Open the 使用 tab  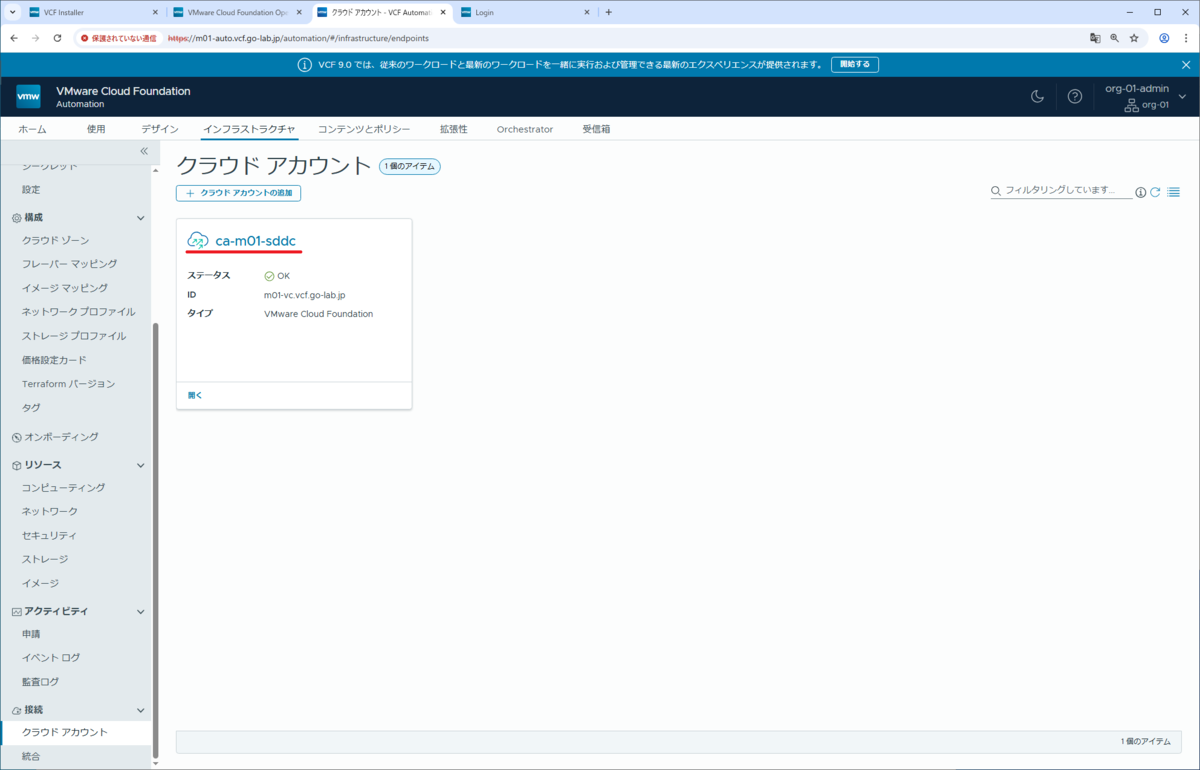point(96,129)
